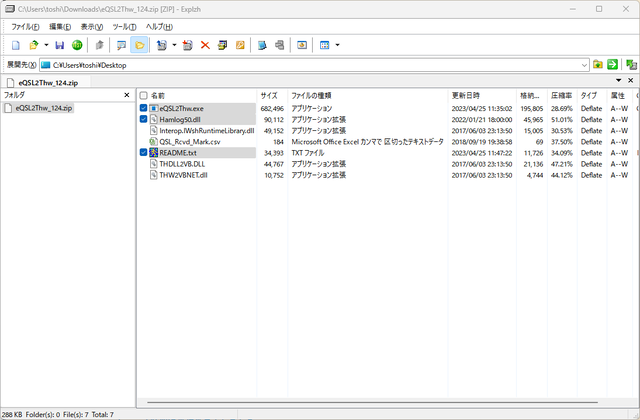Click the magnifier file viewer icon
The height and width of the screenshot is (420, 640).
pyautogui.click(x=121, y=45)
